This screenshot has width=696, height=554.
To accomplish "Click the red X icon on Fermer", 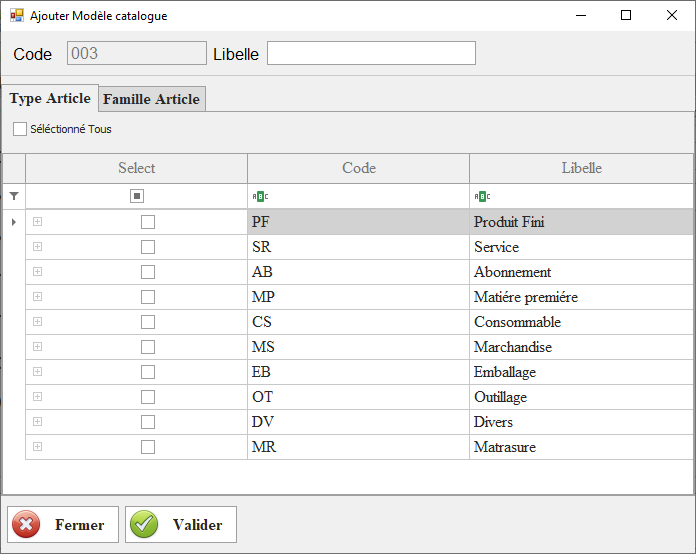I will coord(27,524).
